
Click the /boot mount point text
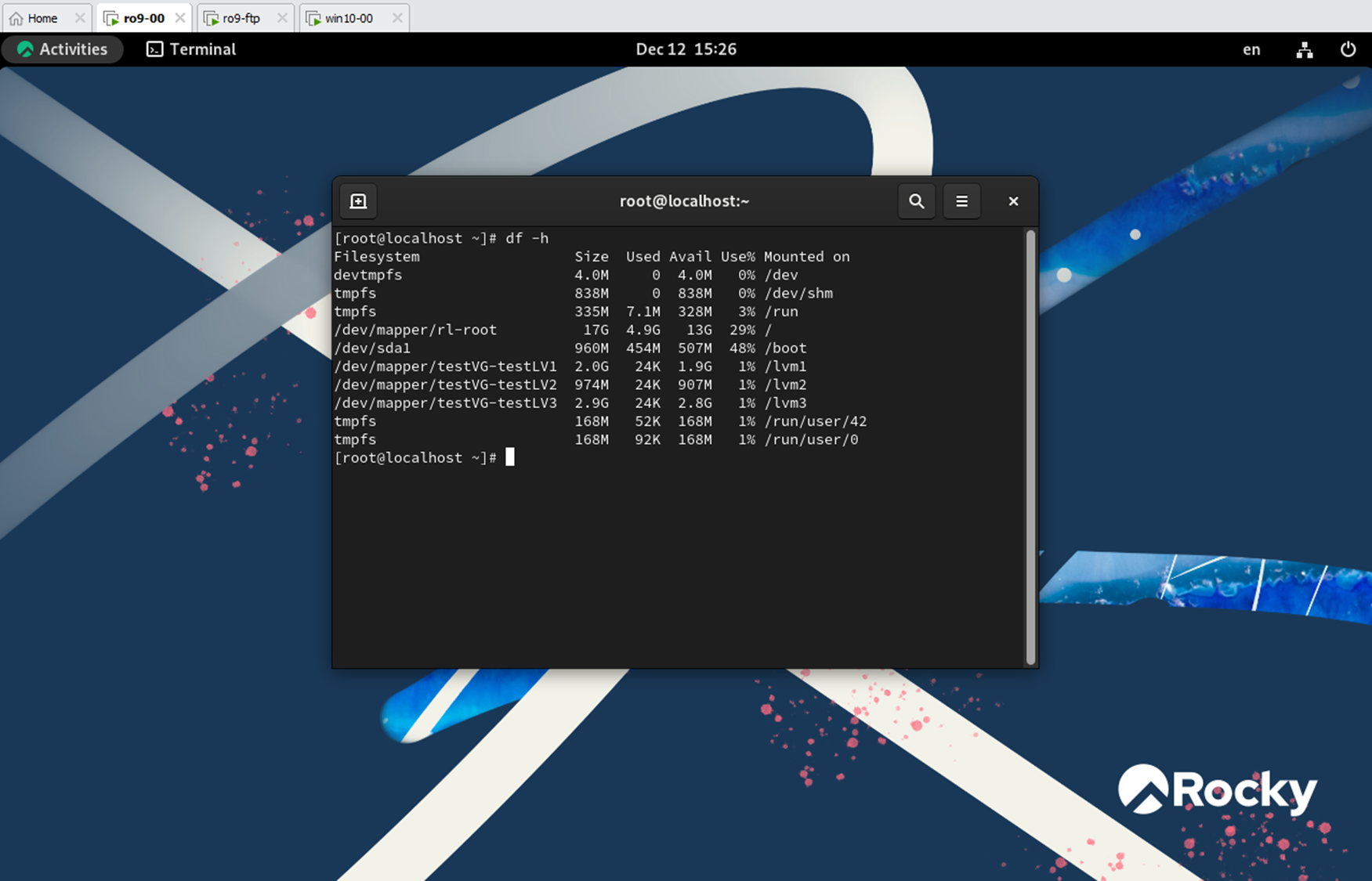(785, 348)
